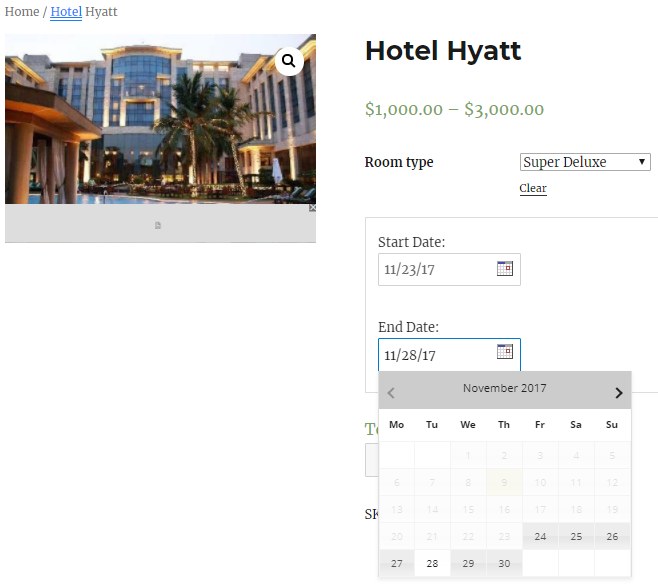Select November 25 in the calendar
The width and height of the screenshot is (658, 585).
coord(576,536)
